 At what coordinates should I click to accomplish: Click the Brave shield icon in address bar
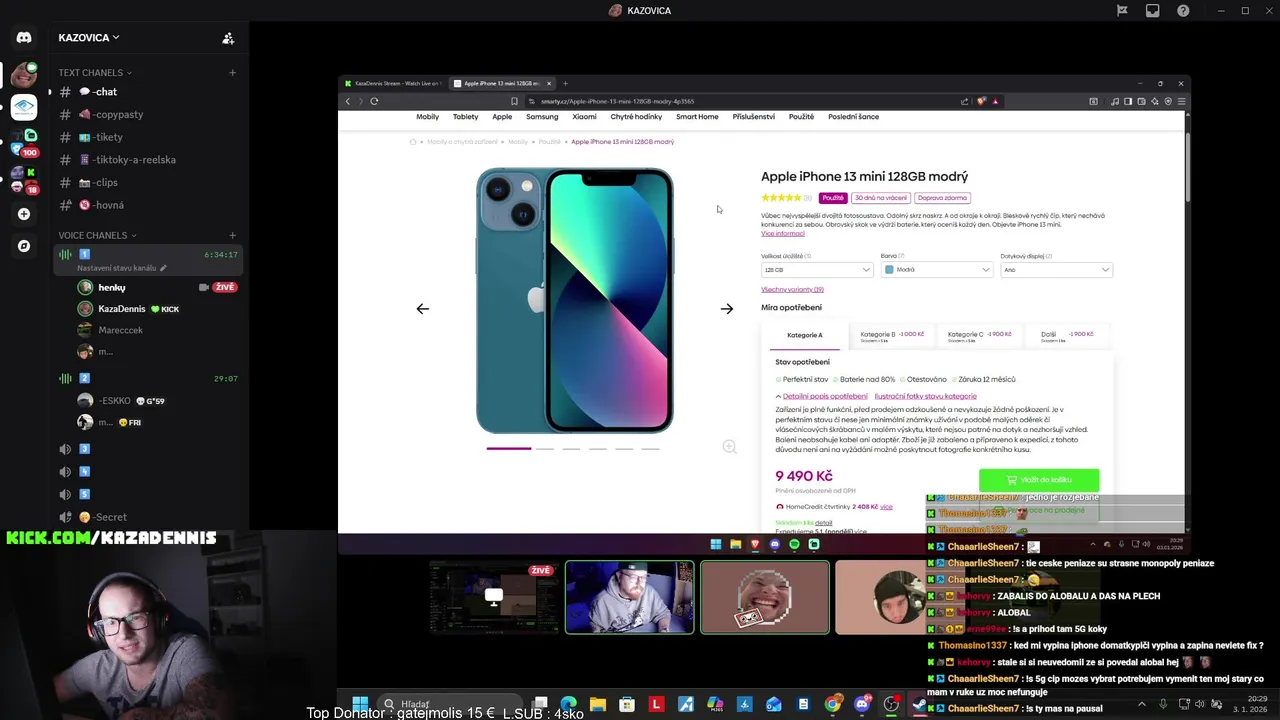pyautogui.click(x=981, y=101)
